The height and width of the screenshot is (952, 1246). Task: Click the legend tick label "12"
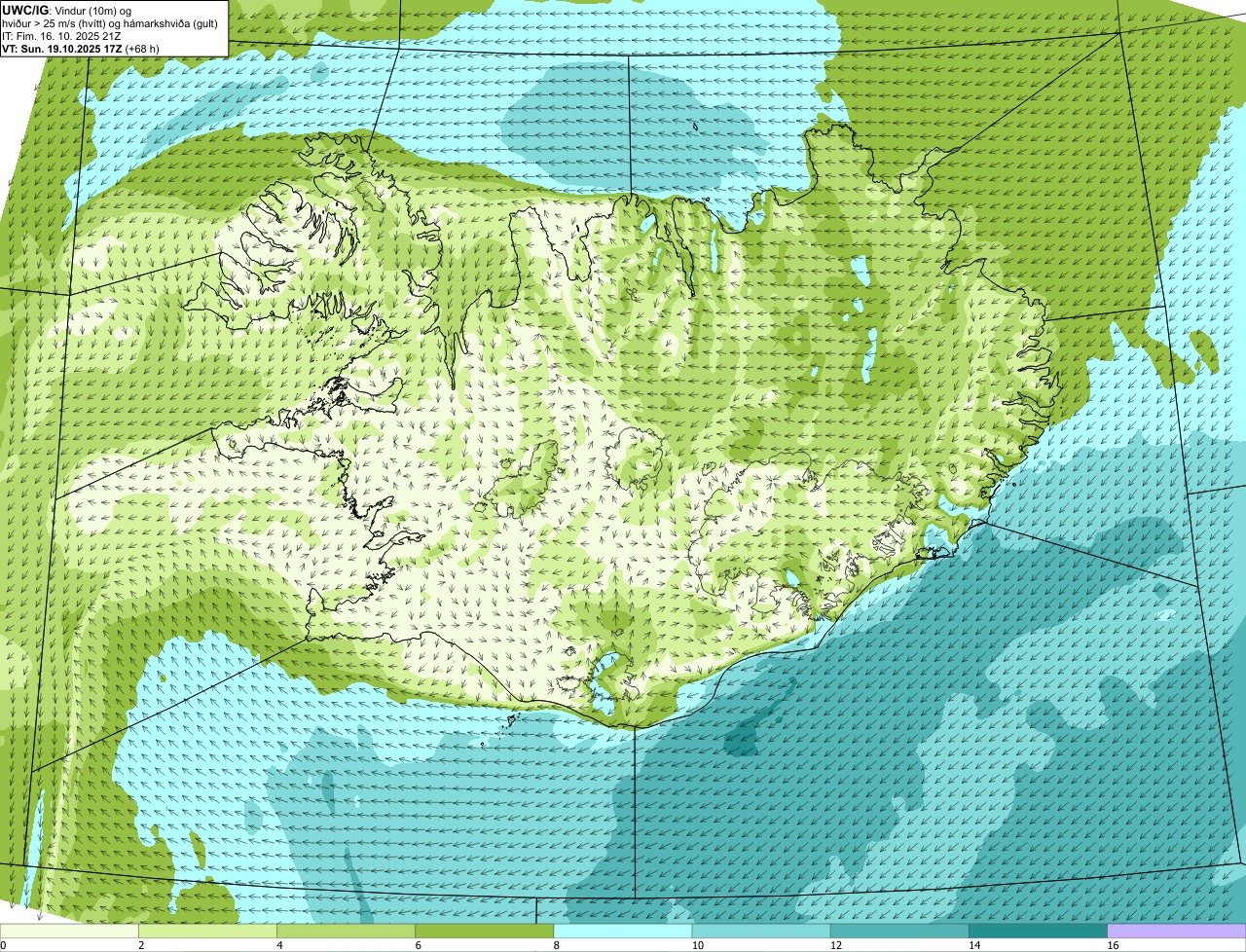835,945
